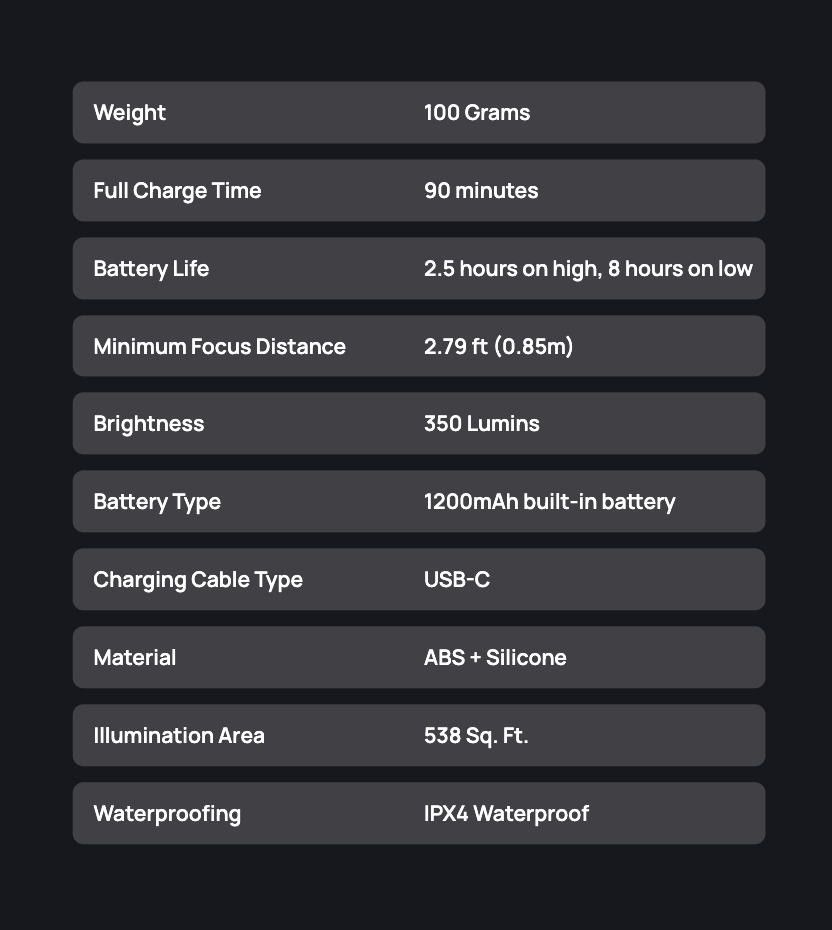Click the Minimum Focus Distance label
Viewport: 832px width, 930px height.
tap(219, 347)
